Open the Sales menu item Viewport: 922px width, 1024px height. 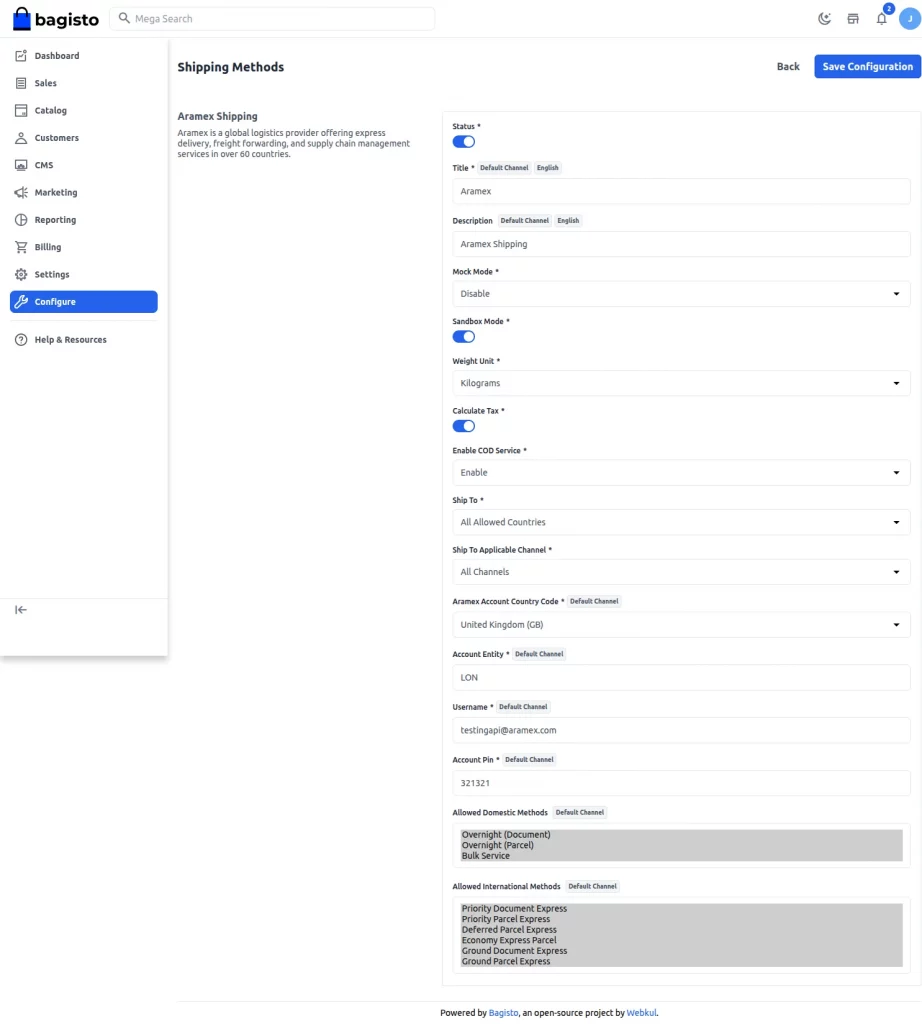(x=84, y=83)
